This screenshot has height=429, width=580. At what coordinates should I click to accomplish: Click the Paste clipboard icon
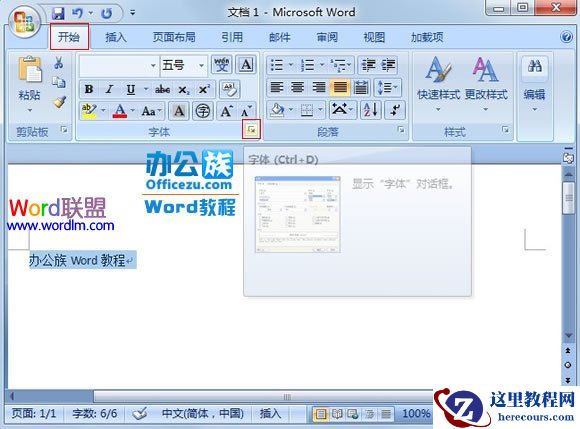click(29, 69)
